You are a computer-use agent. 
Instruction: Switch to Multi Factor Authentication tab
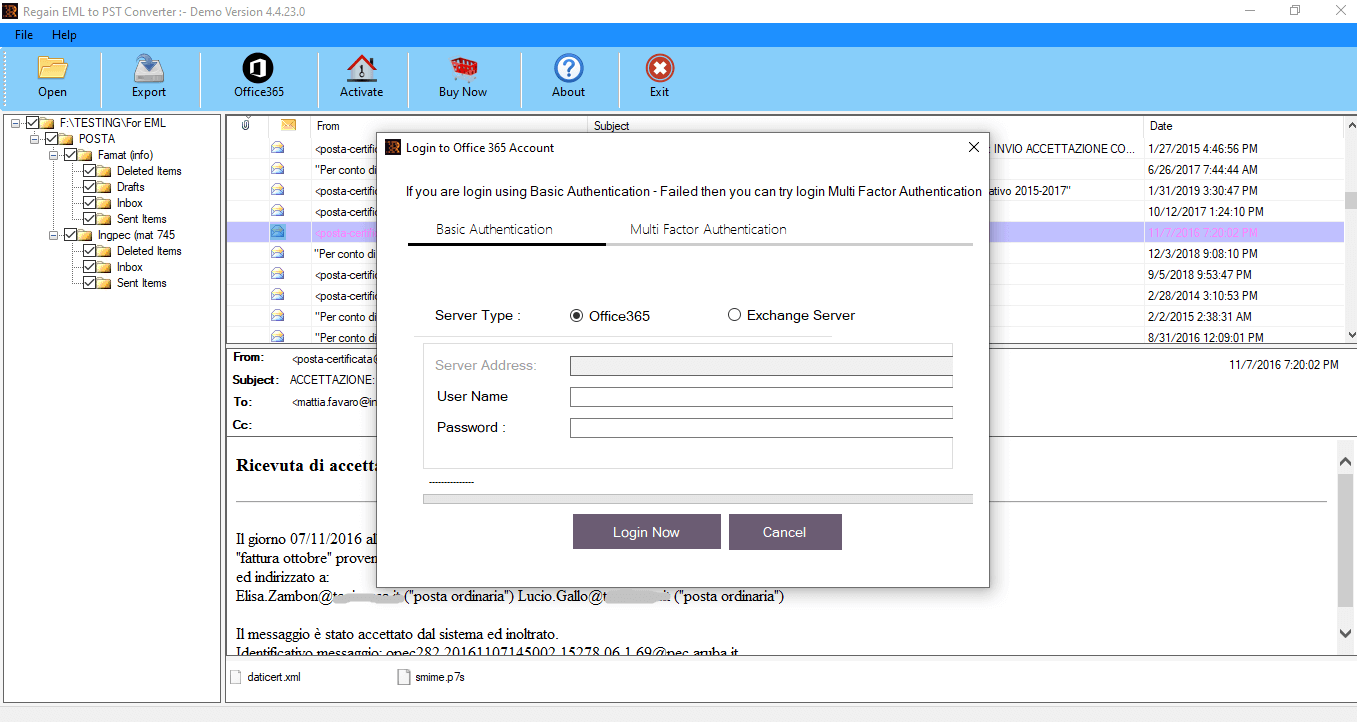tap(708, 229)
